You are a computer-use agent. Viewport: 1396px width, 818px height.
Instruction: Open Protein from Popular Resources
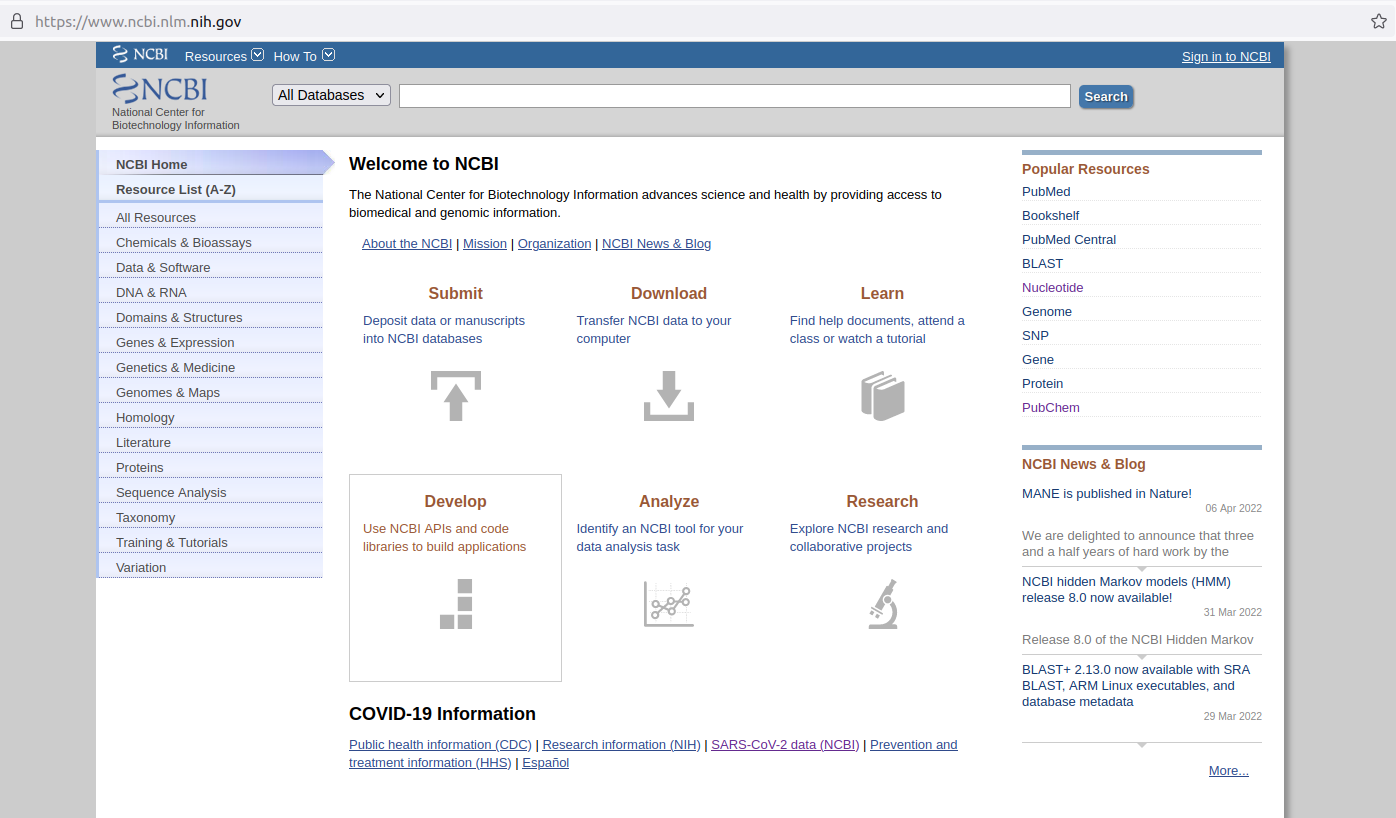click(x=1042, y=383)
